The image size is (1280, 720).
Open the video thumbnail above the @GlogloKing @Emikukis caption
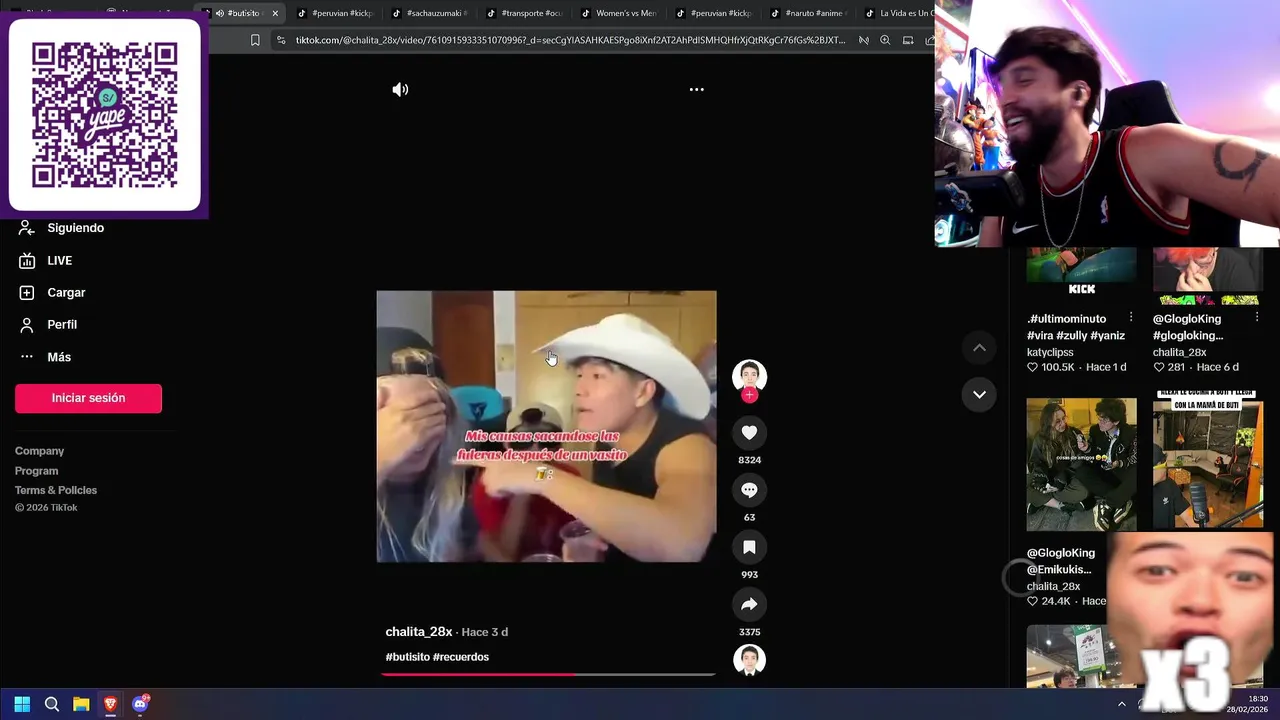click(x=1081, y=463)
